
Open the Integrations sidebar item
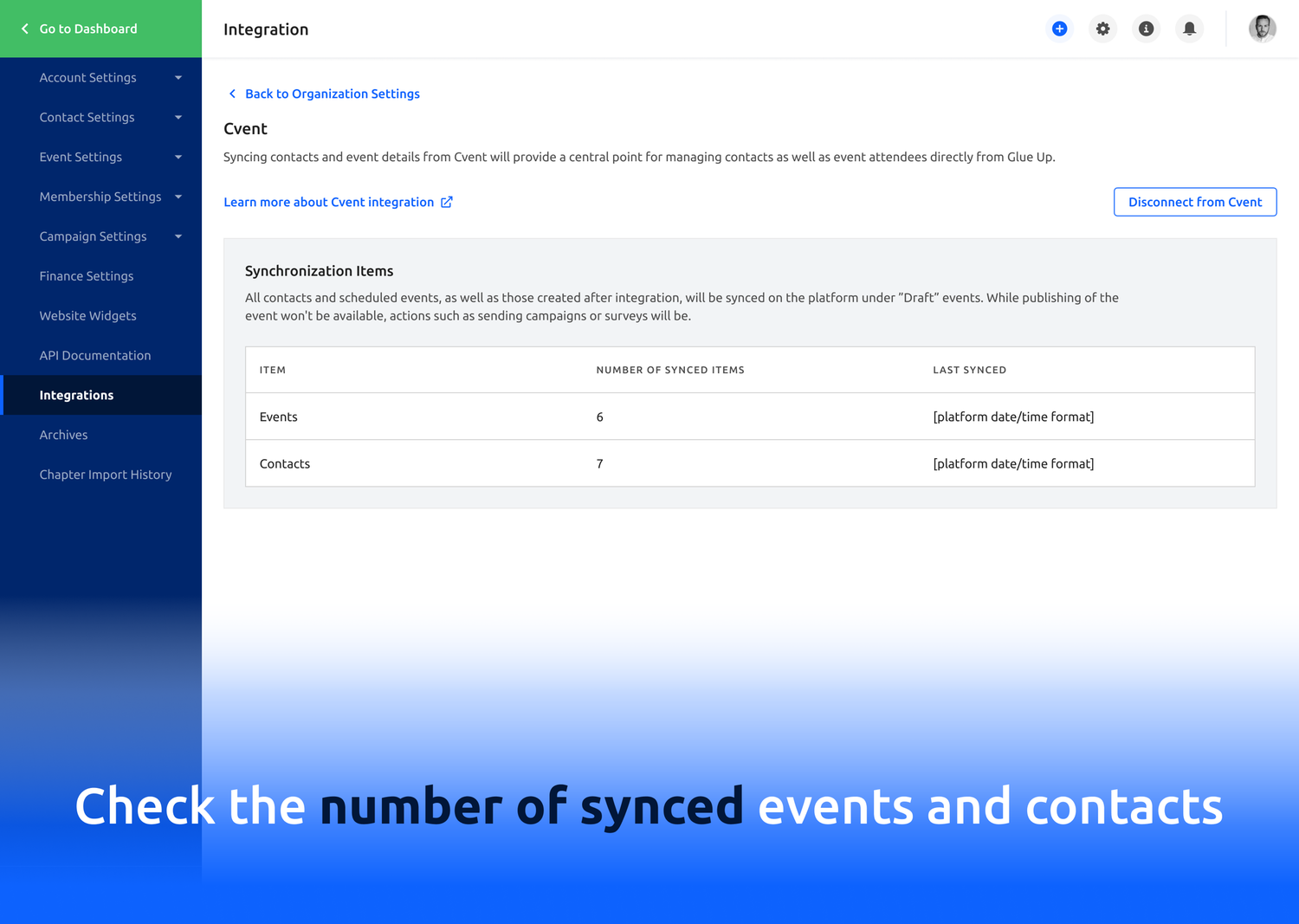tap(76, 395)
